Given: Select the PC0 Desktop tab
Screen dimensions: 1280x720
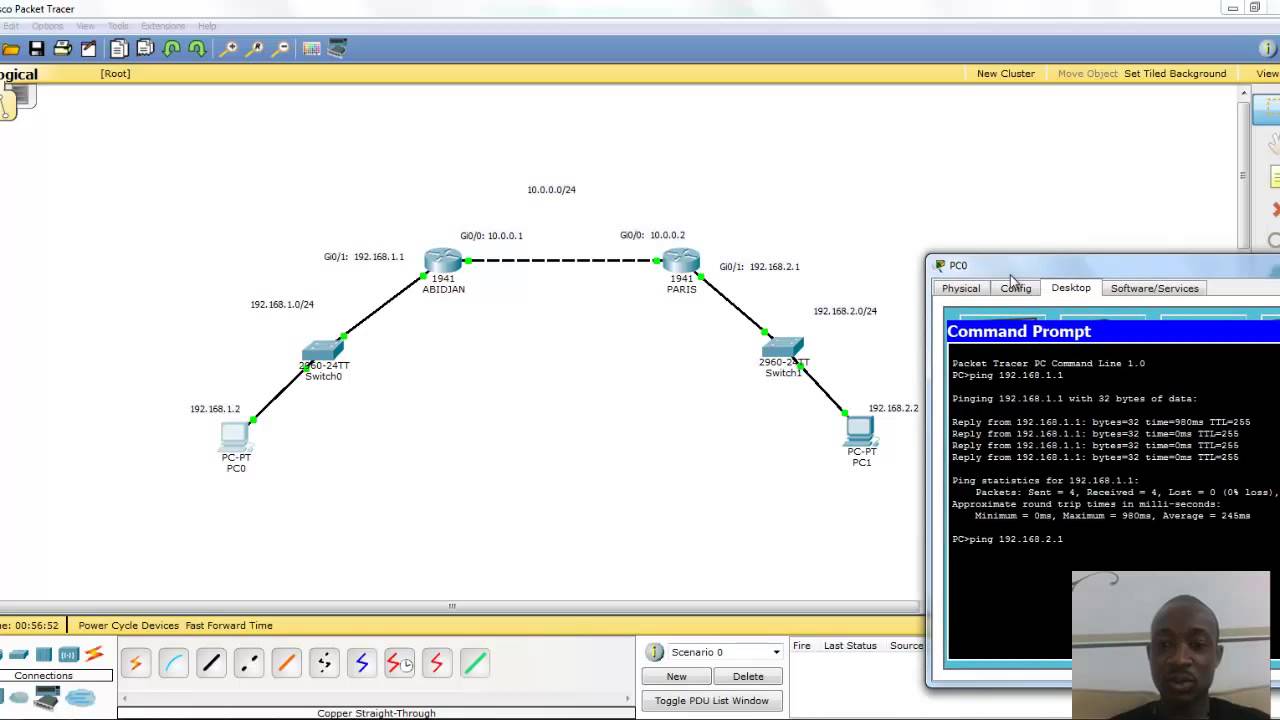Looking at the screenshot, I should (x=1070, y=288).
